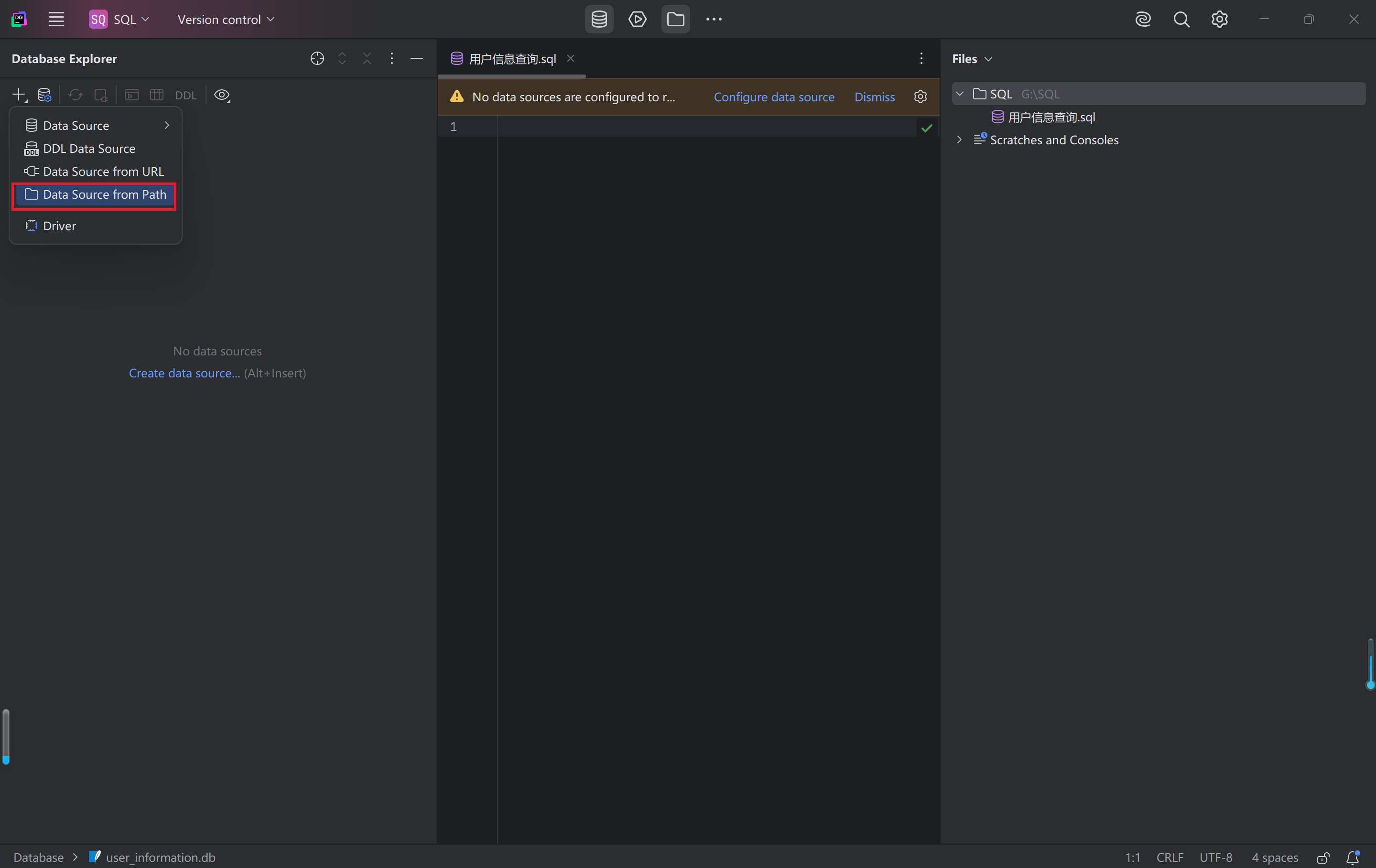This screenshot has width=1376, height=868.
Task: Click Search Everywhere magnifier icon
Action: (x=1181, y=20)
